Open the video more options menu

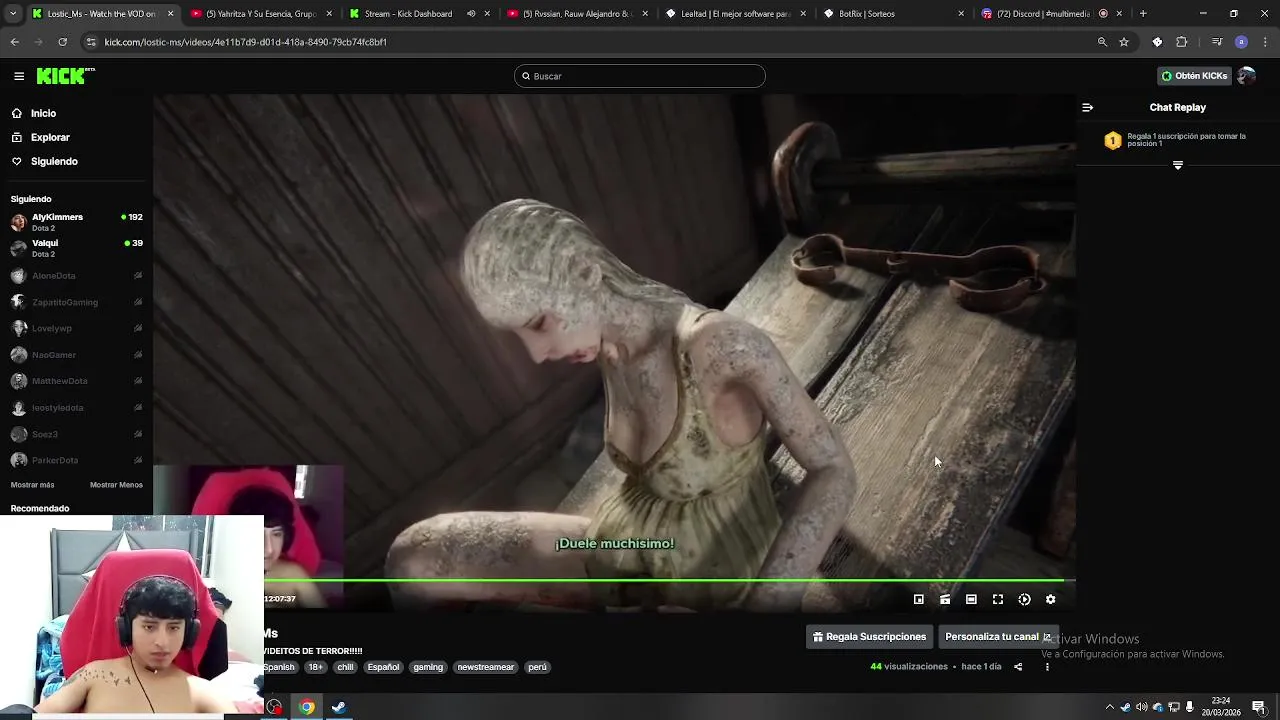tap(1047, 667)
